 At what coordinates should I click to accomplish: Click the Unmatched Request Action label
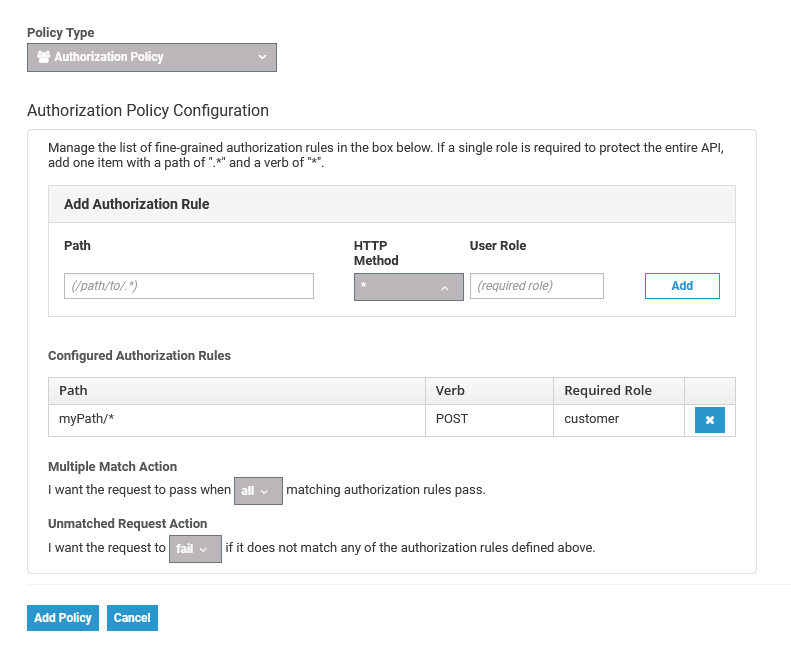coord(128,524)
